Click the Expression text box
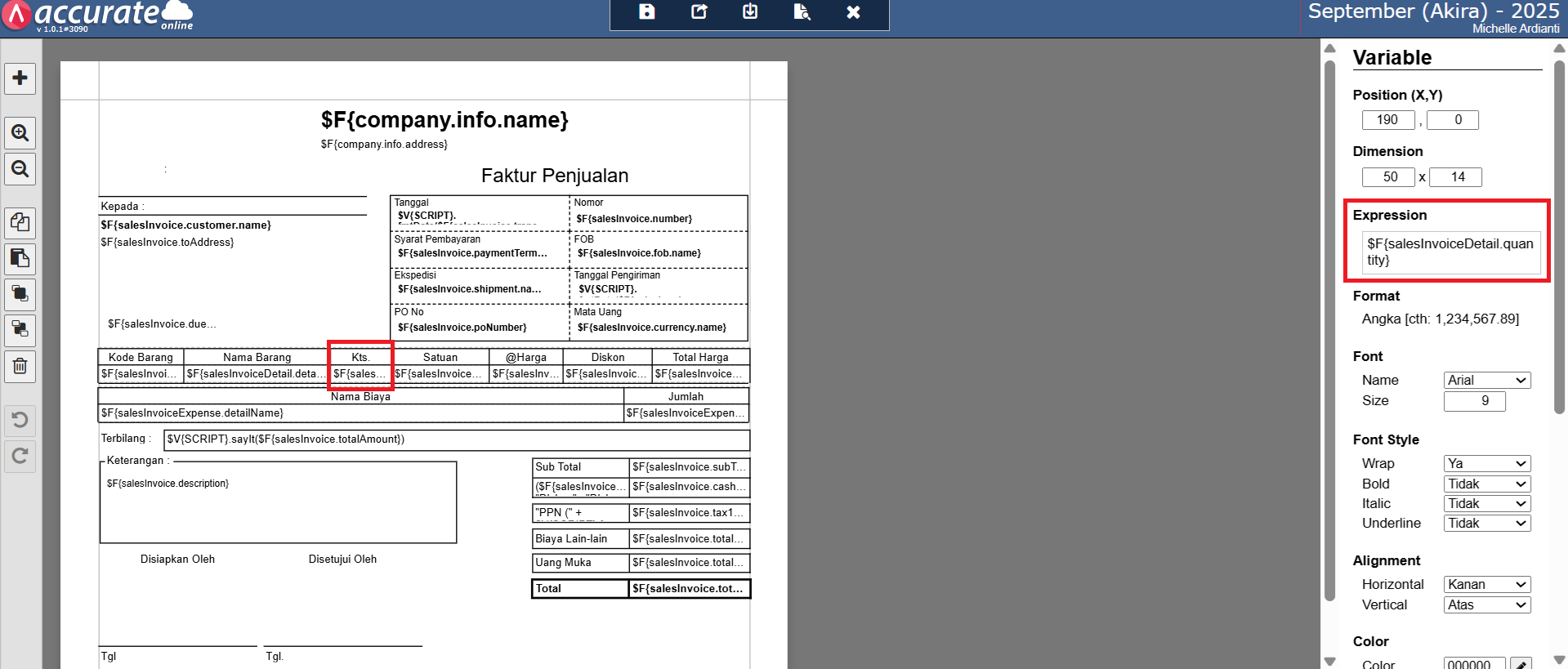Image resolution: width=1568 pixels, height=669 pixels. 1450,252
